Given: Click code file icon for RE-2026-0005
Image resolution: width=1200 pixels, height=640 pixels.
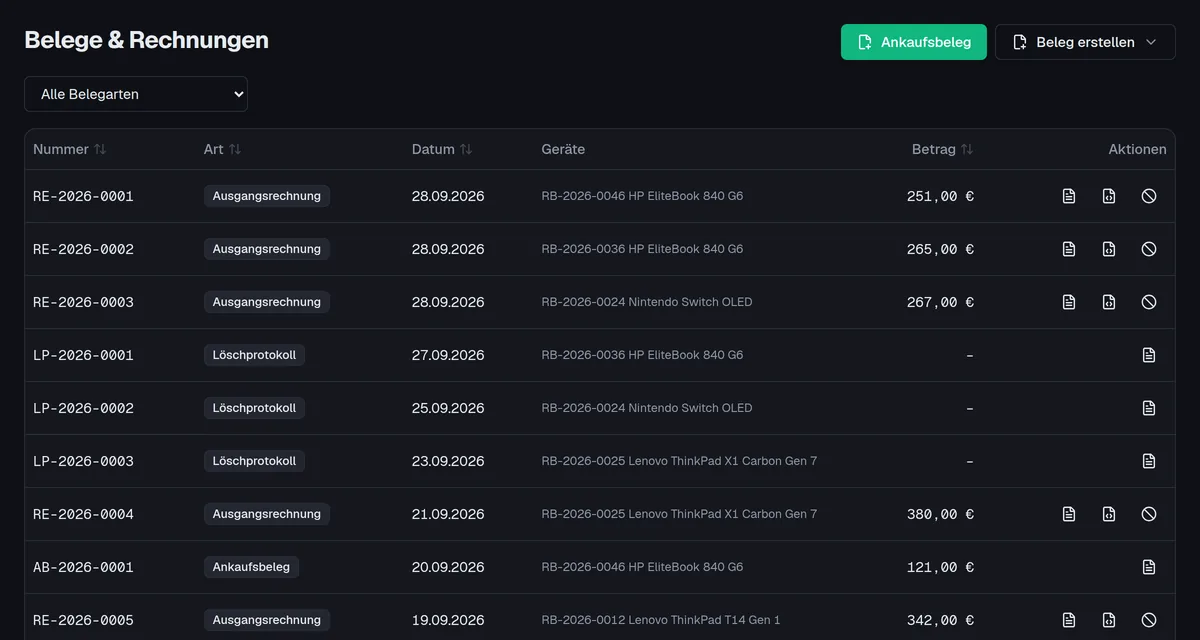Looking at the screenshot, I should tap(1109, 620).
